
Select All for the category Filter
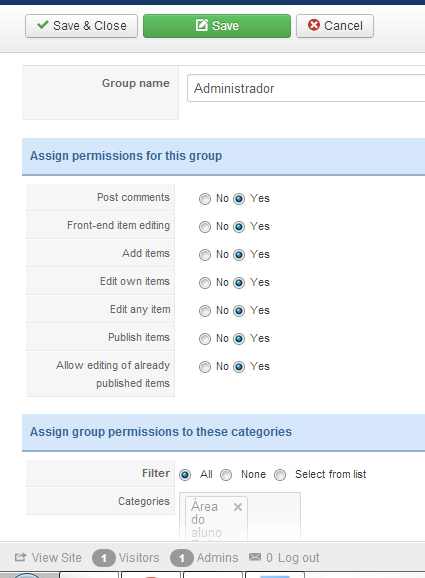pyautogui.click(x=185, y=475)
